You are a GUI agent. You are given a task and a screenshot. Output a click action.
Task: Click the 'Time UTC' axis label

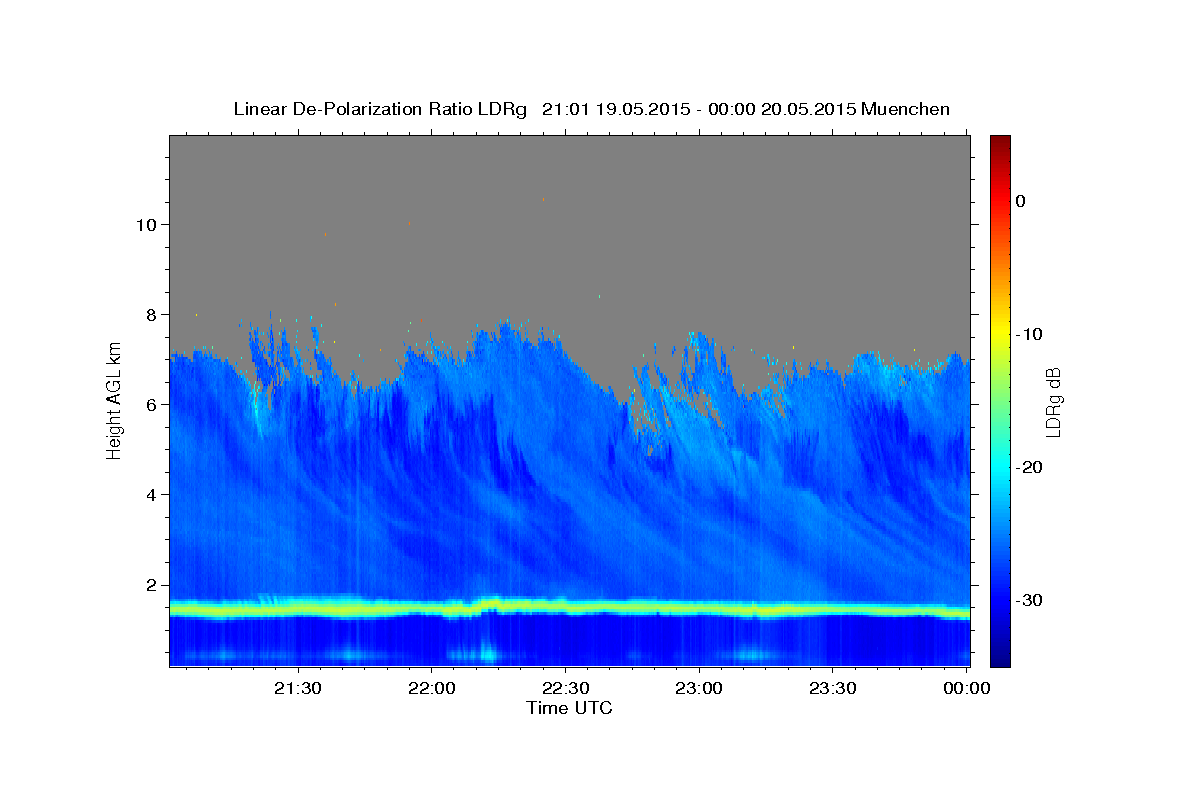pos(569,708)
